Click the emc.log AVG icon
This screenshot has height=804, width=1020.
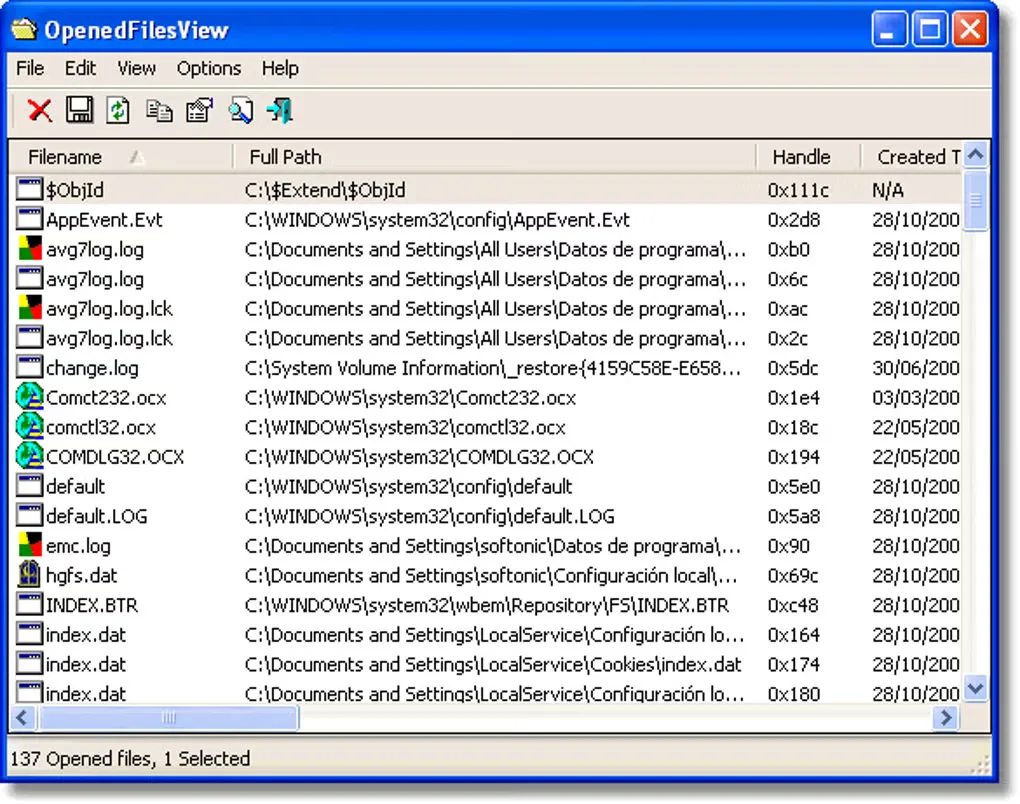(x=29, y=545)
